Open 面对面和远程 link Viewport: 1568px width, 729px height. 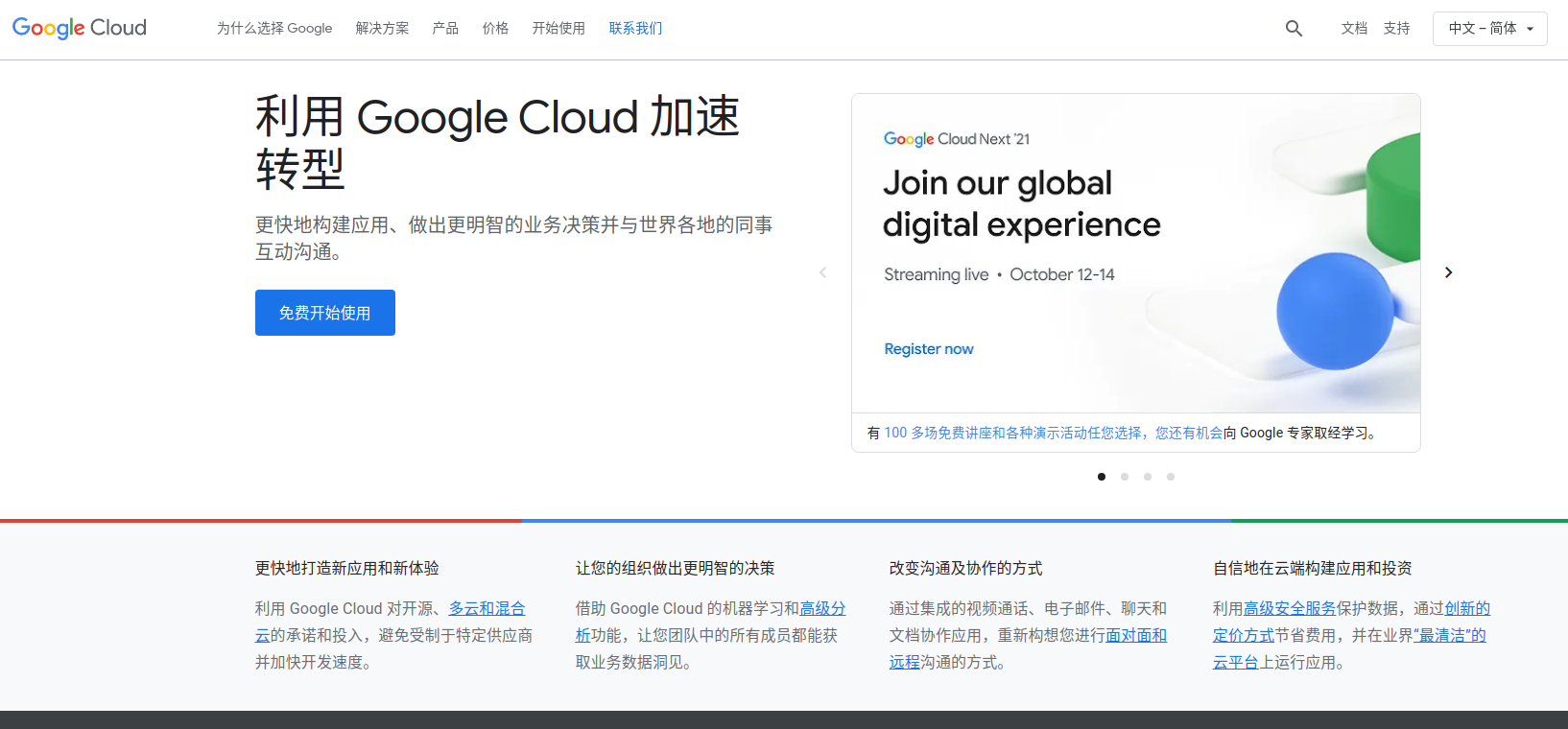(1136, 635)
